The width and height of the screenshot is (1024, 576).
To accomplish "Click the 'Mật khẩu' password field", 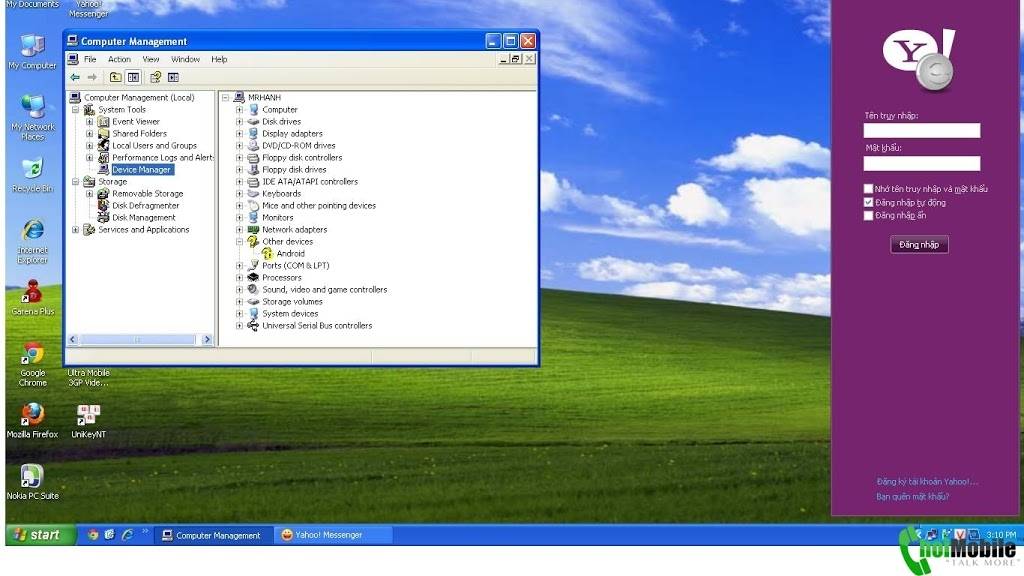I will pos(921,163).
